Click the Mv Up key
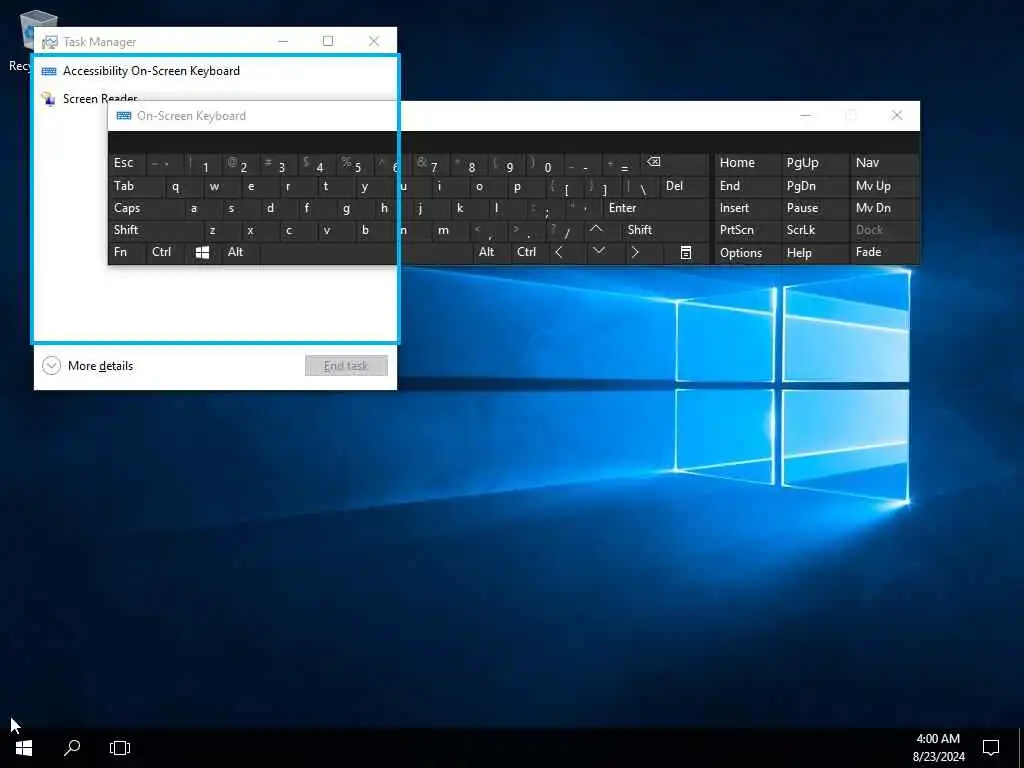This screenshot has height=768, width=1024. click(884, 186)
